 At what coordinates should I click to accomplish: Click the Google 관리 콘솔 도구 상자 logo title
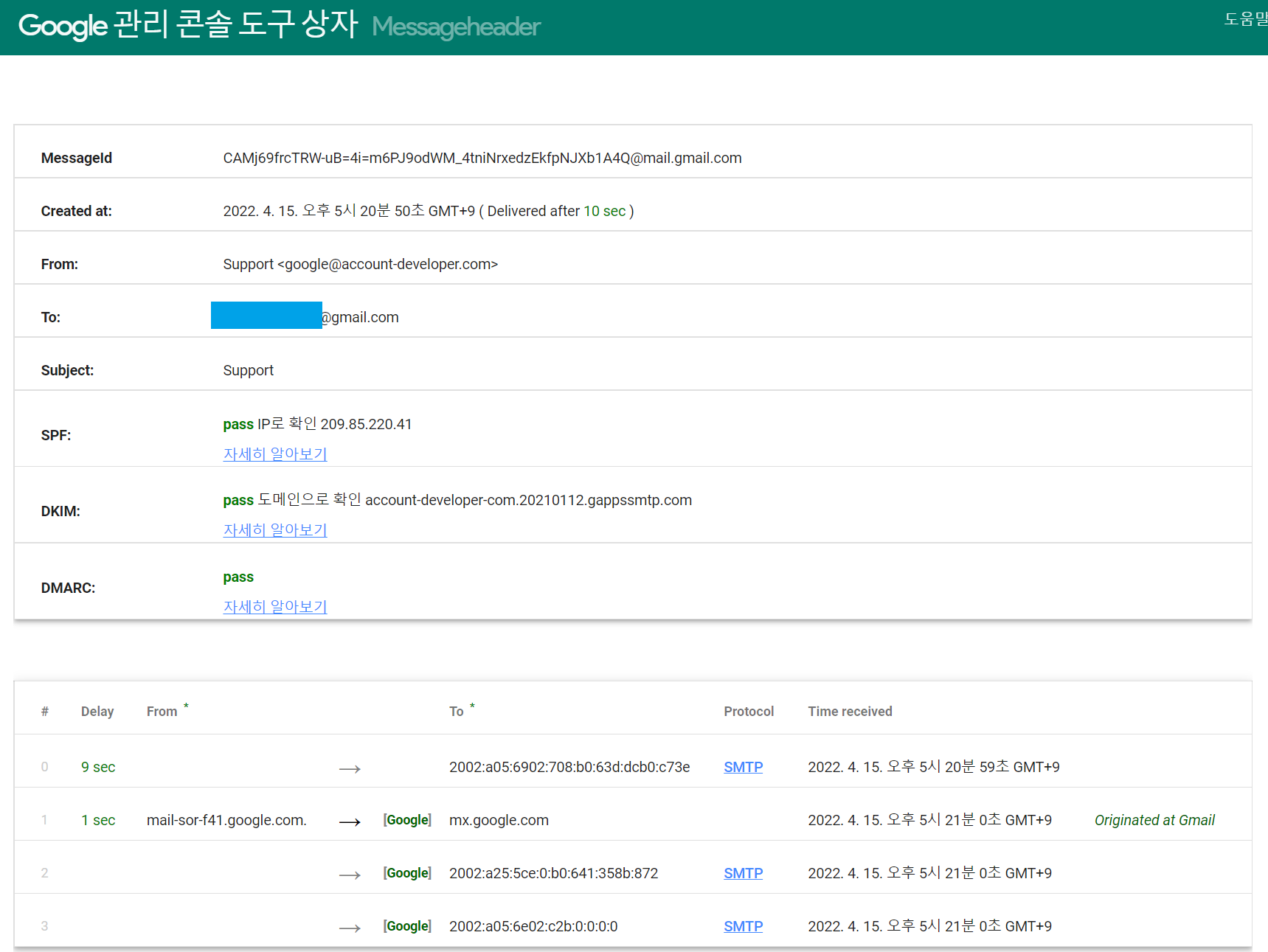coord(188,26)
